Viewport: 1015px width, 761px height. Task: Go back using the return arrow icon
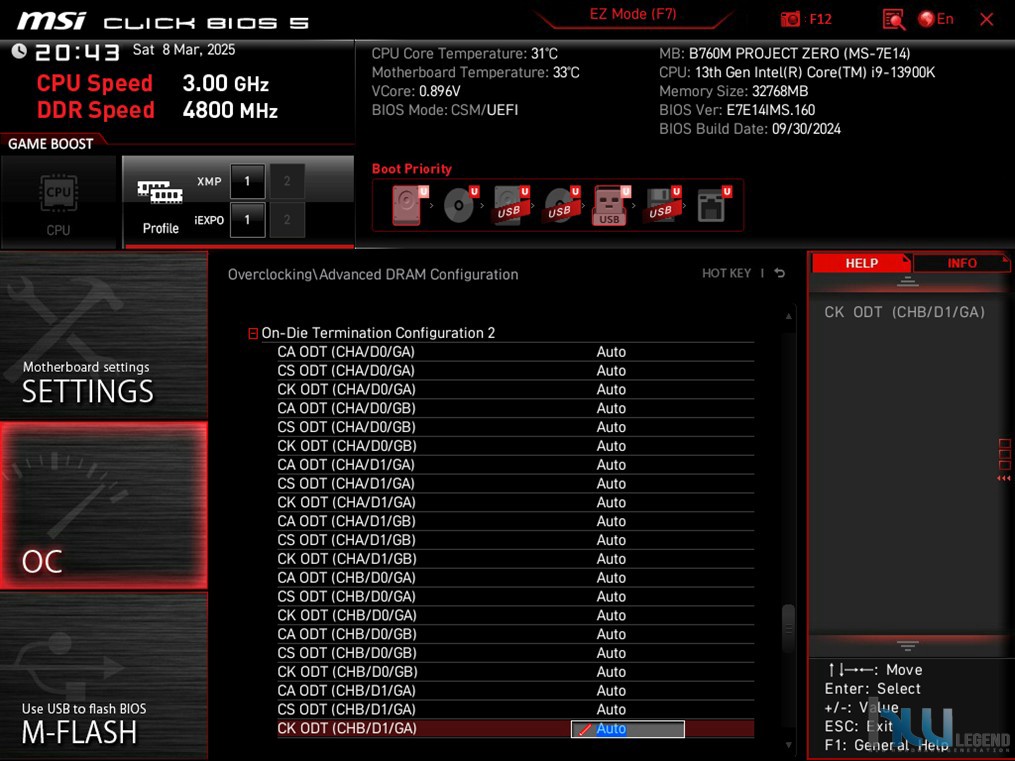(779, 273)
